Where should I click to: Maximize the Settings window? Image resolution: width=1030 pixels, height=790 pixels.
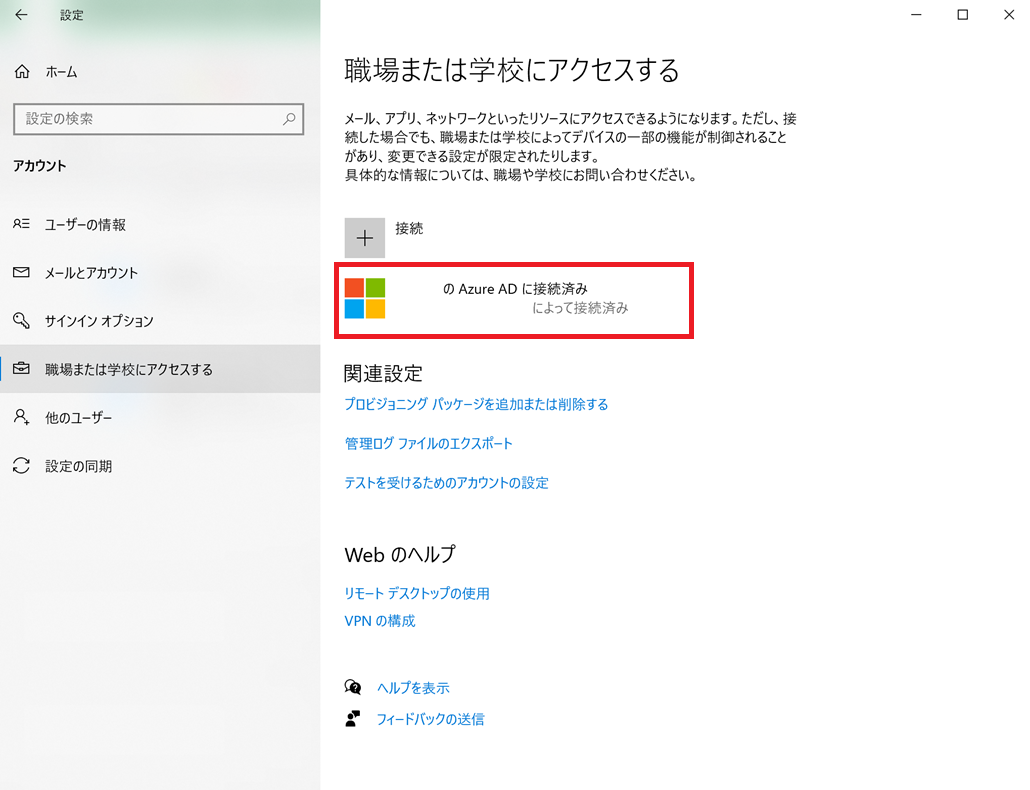(962, 14)
